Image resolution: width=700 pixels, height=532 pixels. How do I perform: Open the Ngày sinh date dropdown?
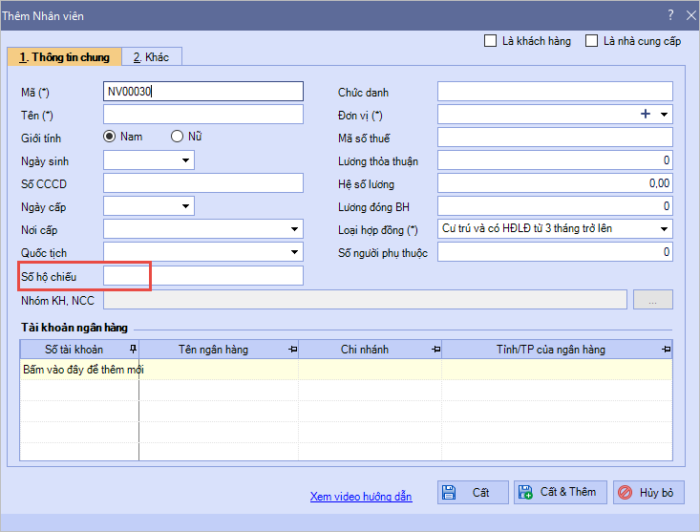[186, 161]
